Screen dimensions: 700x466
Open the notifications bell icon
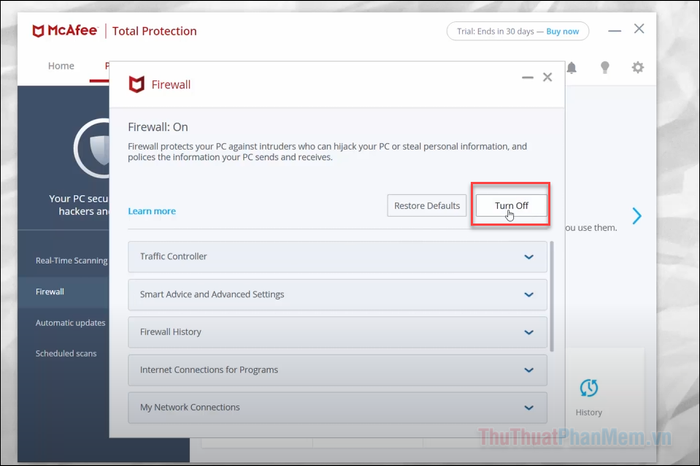(x=572, y=67)
